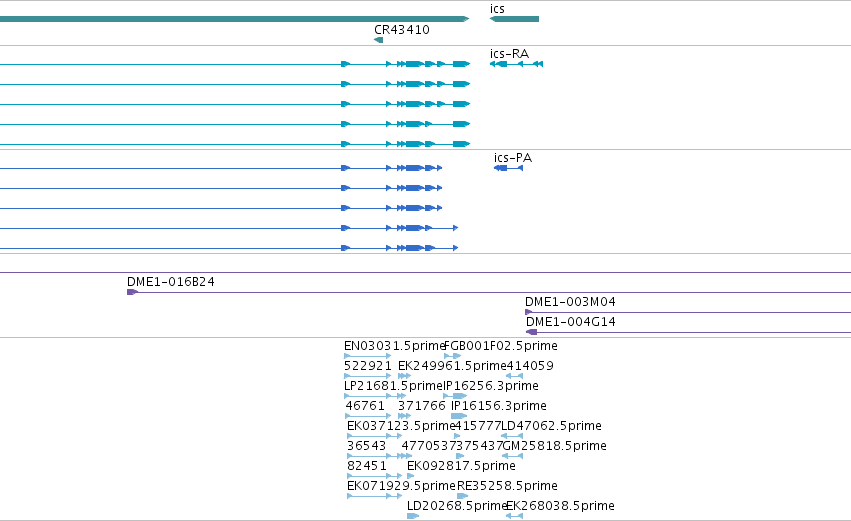The width and height of the screenshot is (851, 521).
Task: Select the EST glyph under EN03031.5prime
Action: [367, 356]
